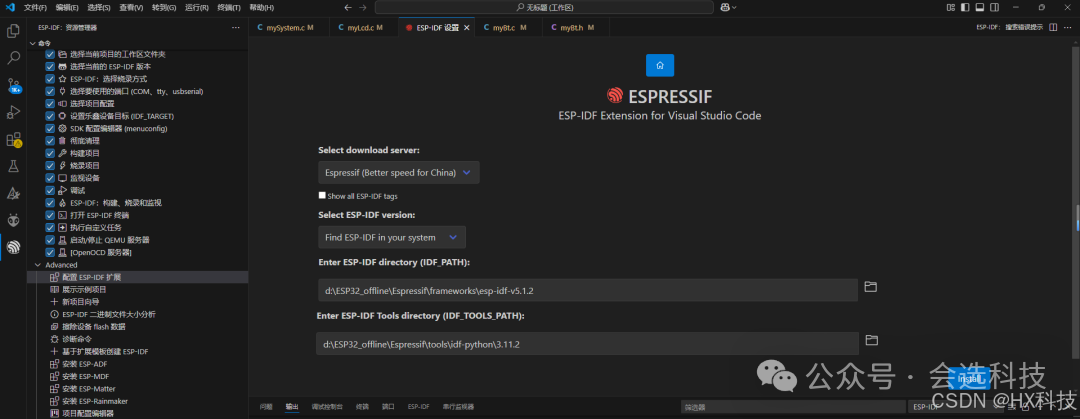Select 新项目向导 in Advanced list
Image resolution: width=1080 pixels, height=419 pixels.
[x=81, y=302]
